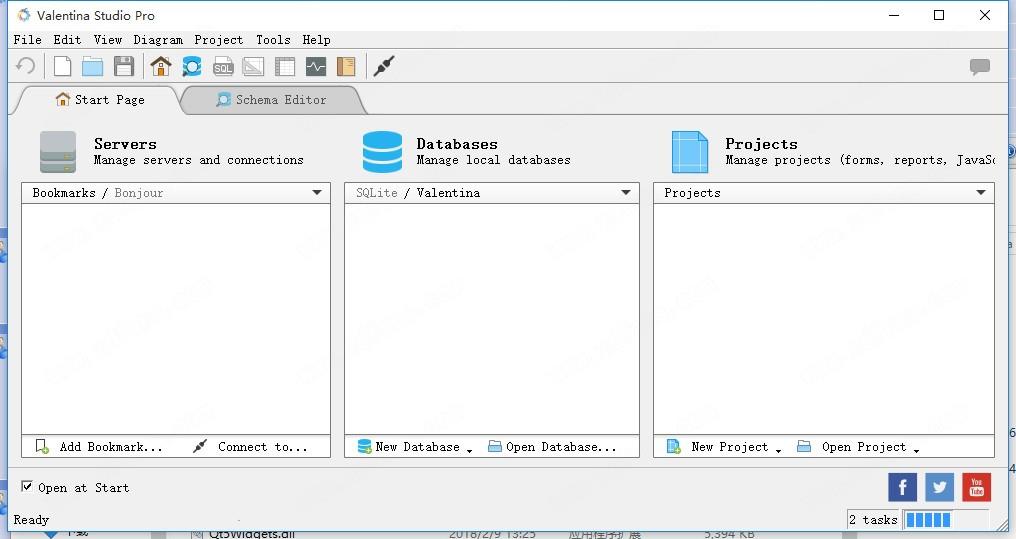Click the Add Bookmark... button
1016x539 pixels.
point(98,446)
